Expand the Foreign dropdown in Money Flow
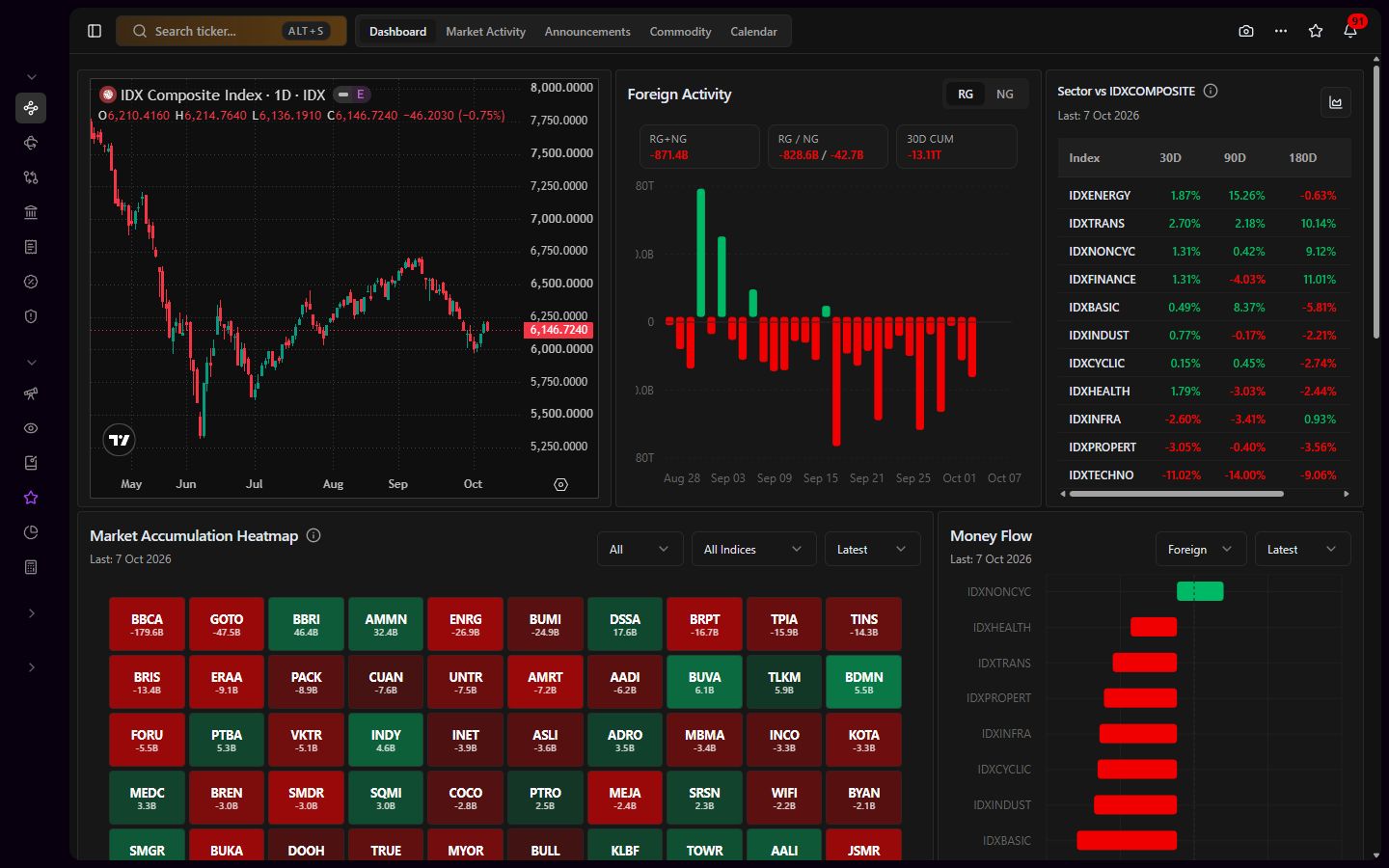The height and width of the screenshot is (868, 1389). click(1200, 549)
